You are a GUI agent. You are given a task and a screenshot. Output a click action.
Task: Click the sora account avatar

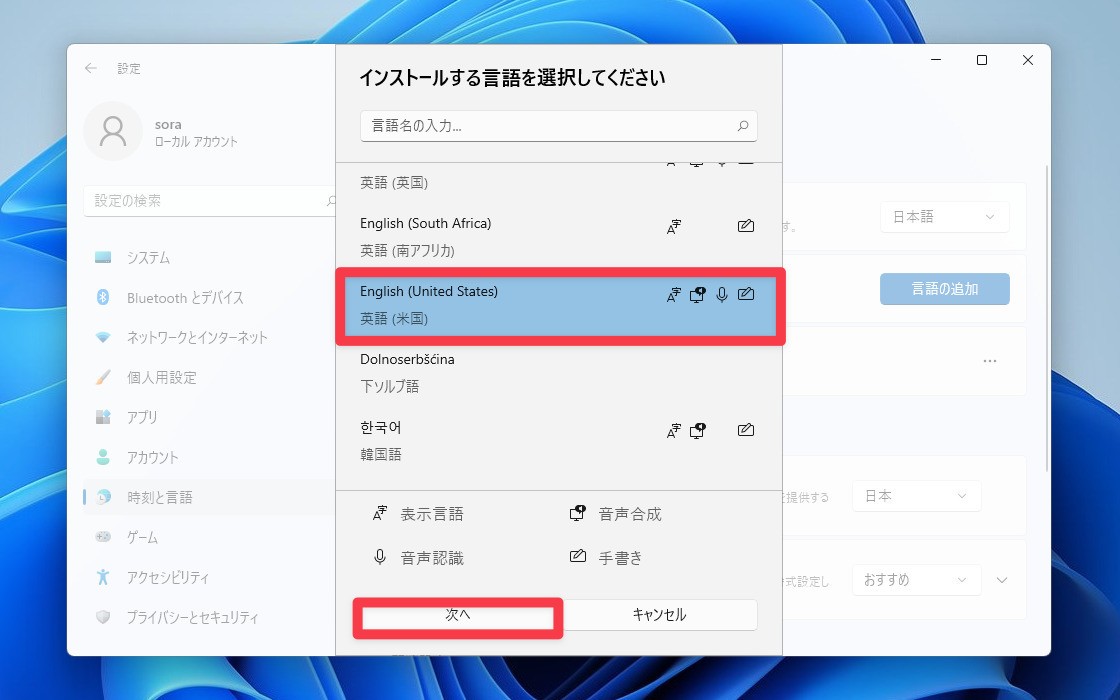pyautogui.click(x=113, y=131)
